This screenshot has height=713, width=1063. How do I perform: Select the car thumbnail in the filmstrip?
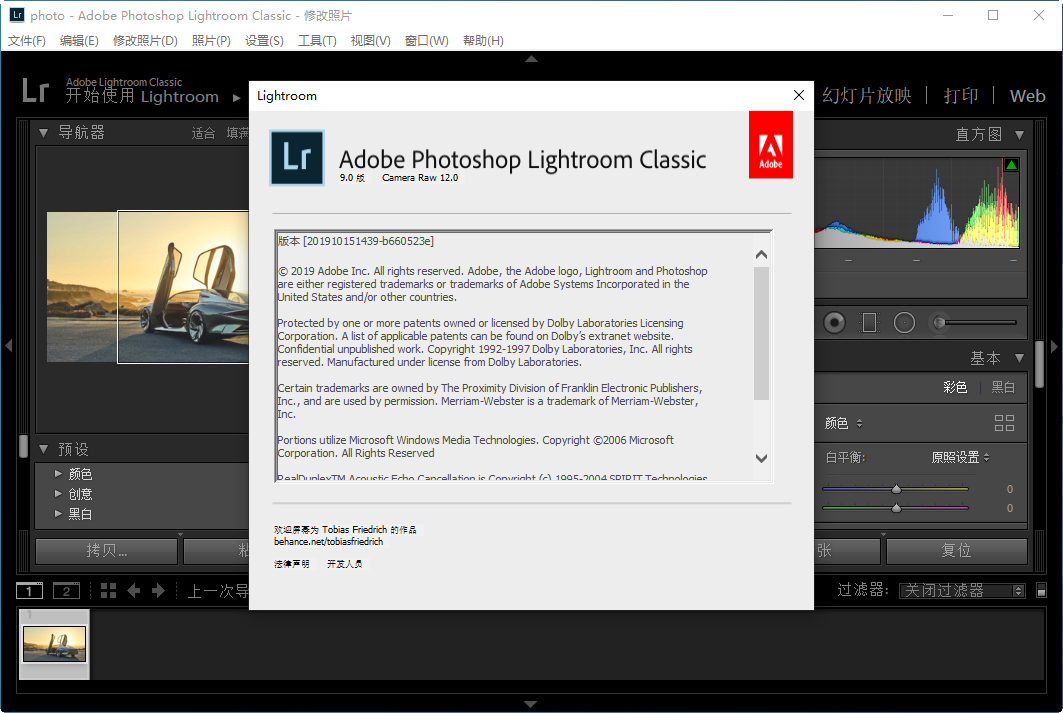[x=53, y=645]
